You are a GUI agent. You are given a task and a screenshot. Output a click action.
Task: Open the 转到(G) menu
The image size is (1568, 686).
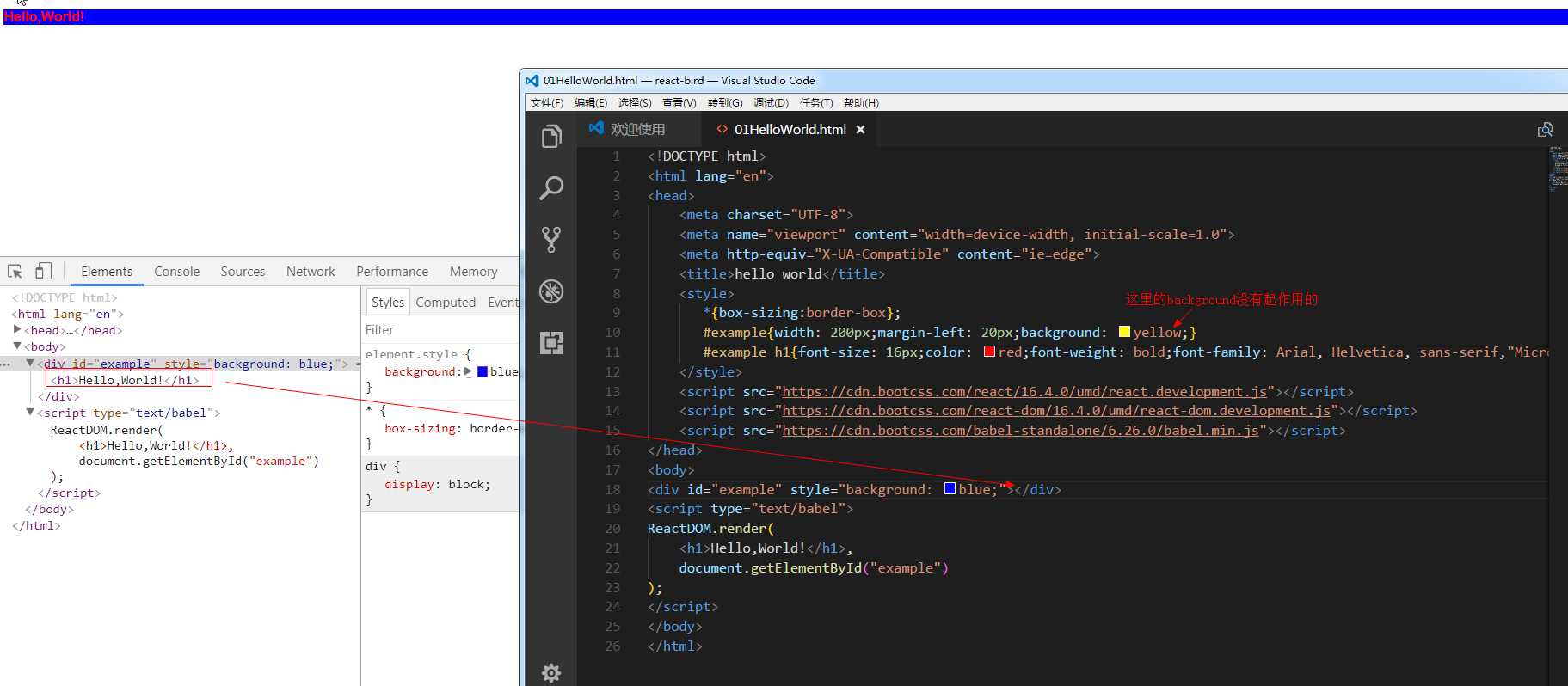725,102
